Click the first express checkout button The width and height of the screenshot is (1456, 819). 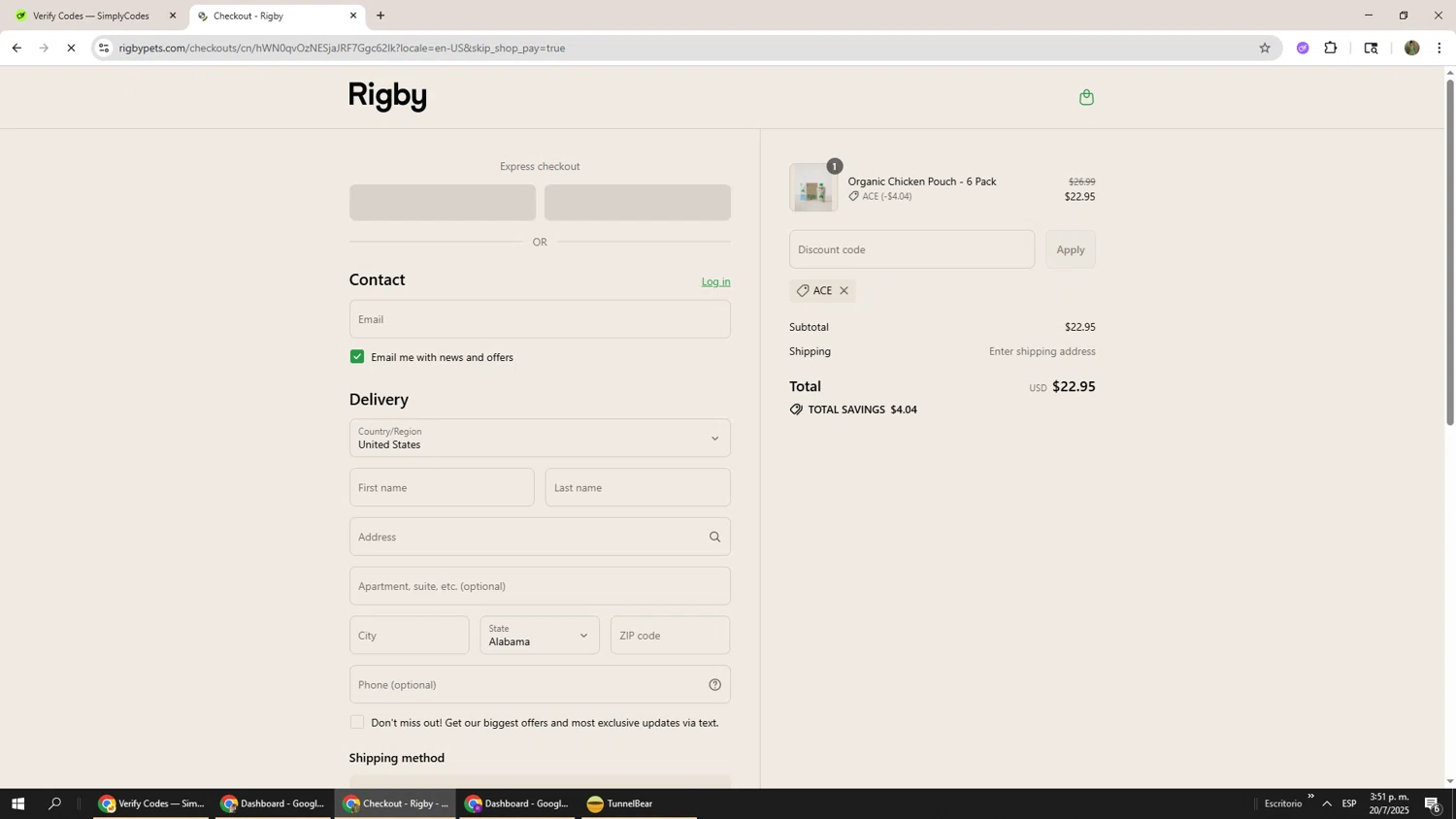(443, 203)
